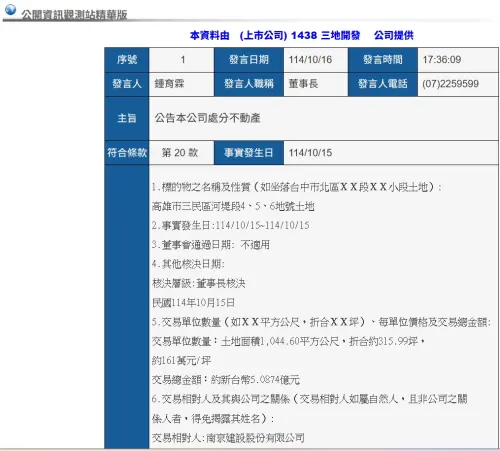The image size is (500, 451).
Task: Select the 公開資訊觀測站精華版 page title
Action: tap(74, 15)
